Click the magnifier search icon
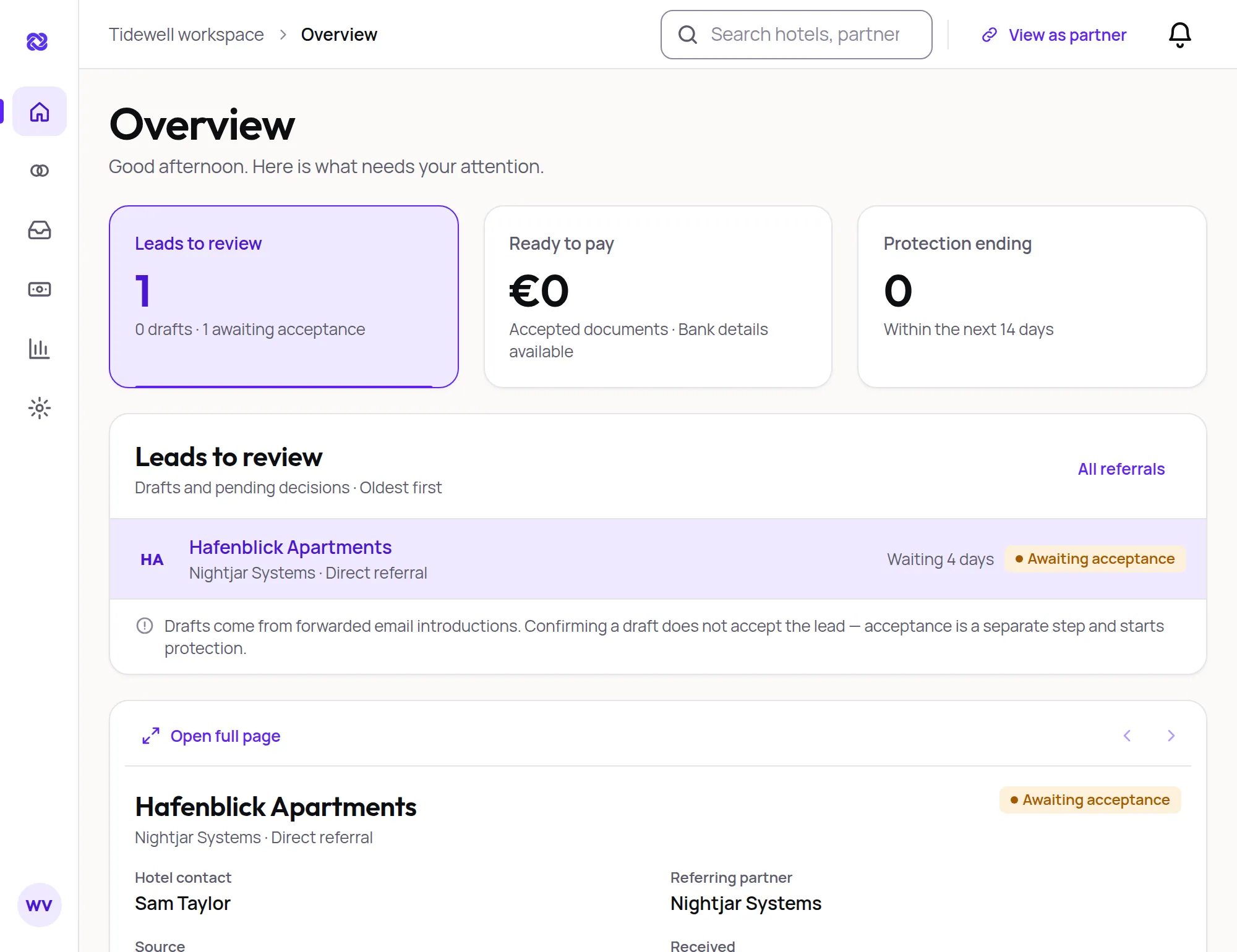 [688, 35]
